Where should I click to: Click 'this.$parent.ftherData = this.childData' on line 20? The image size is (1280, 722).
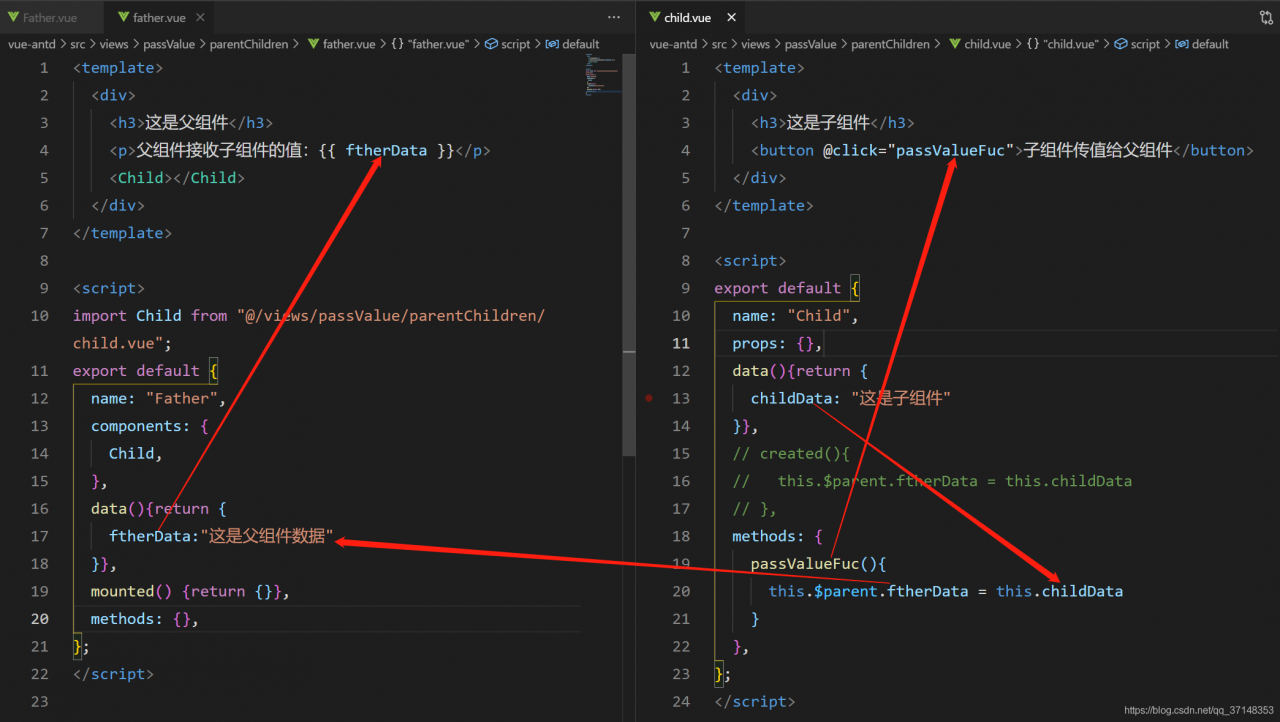(946, 591)
